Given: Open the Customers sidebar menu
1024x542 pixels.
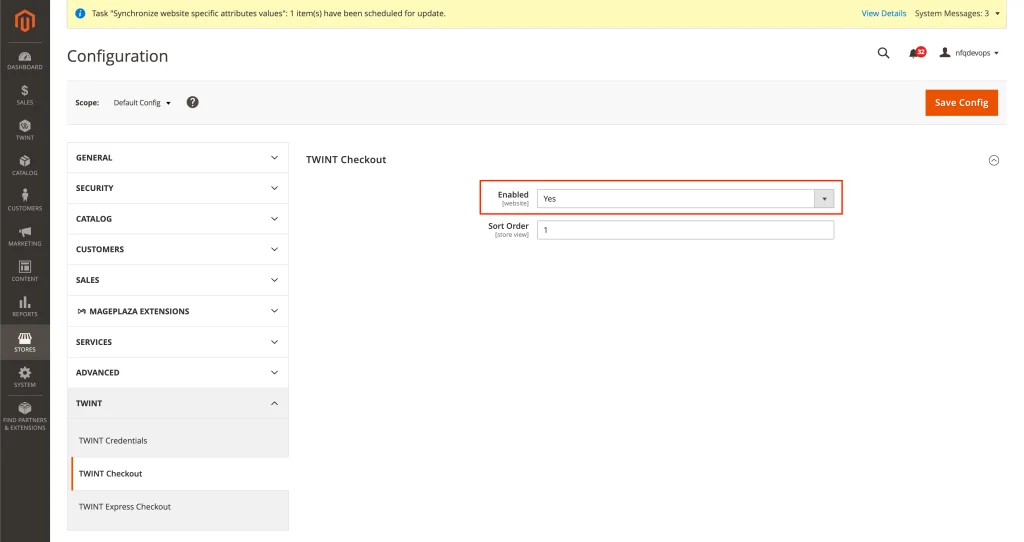Looking at the screenshot, I should coord(25,201).
